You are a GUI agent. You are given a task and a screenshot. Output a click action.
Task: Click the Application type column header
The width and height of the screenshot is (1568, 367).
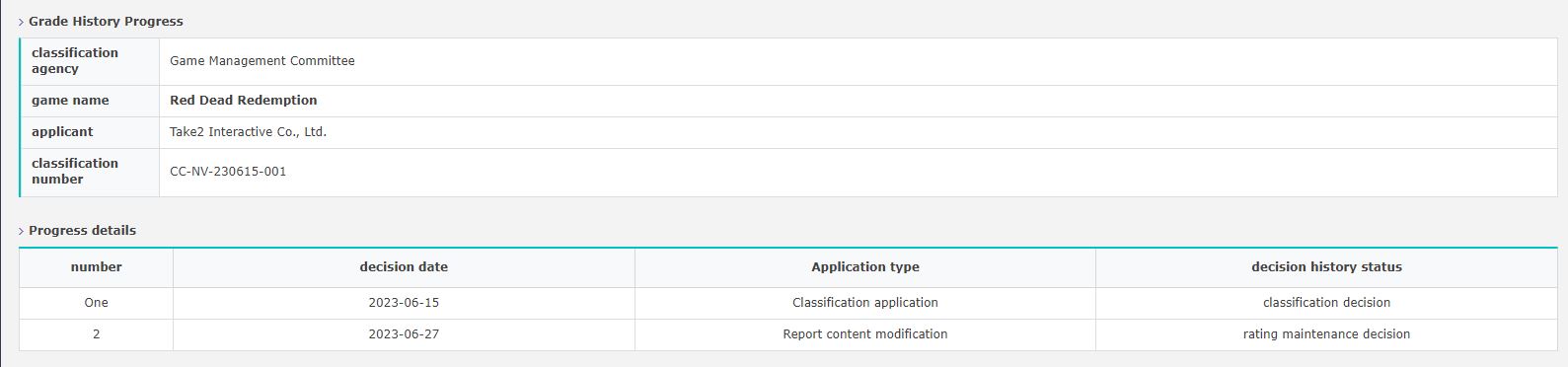pyautogui.click(x=865, y=267)
